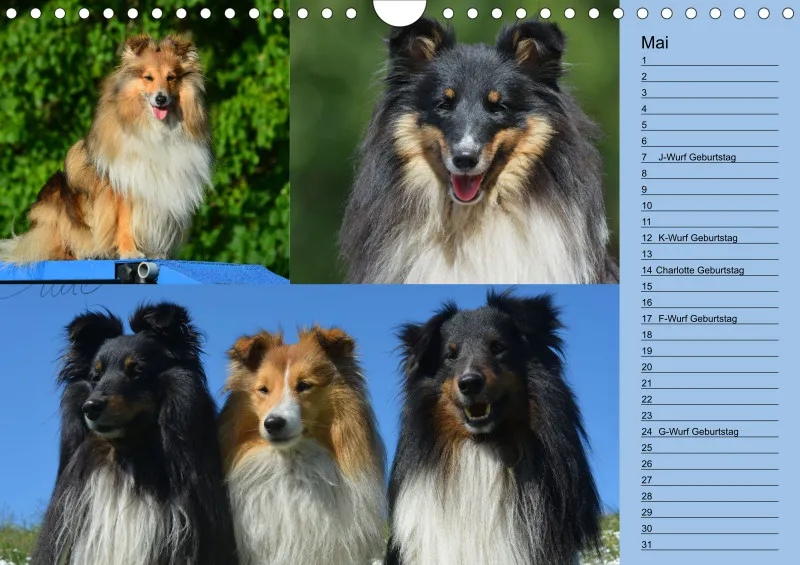
Task: Click the day number 28 line
Action: (709, 496)
